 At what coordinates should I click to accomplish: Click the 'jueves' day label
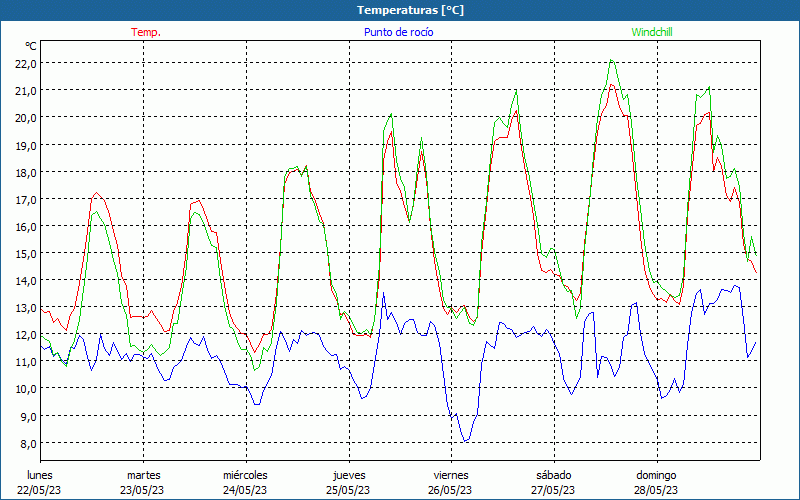click(349, 475)
